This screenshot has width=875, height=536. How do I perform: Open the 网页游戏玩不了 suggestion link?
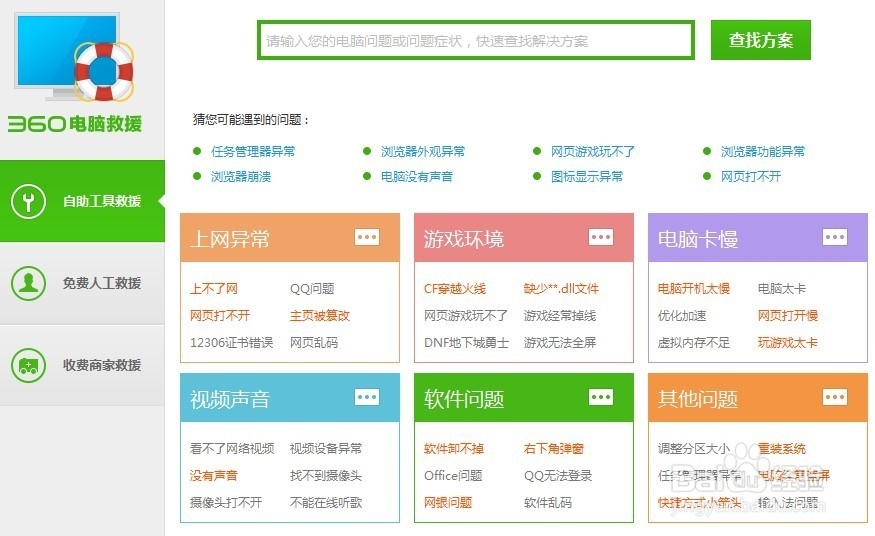point(593,152)
